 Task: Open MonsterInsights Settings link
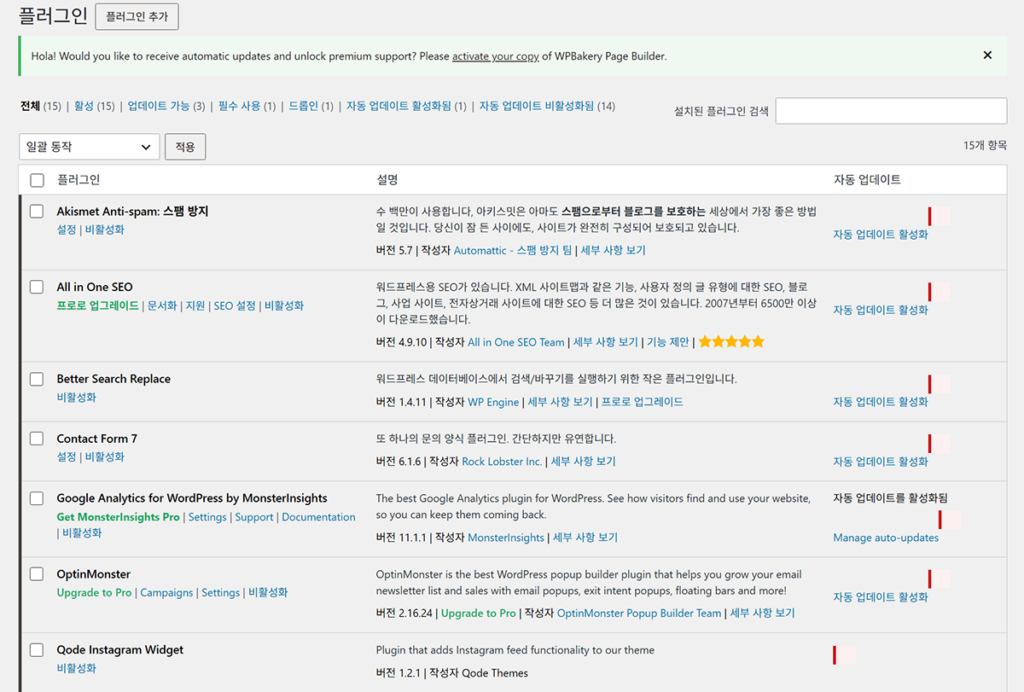pos(208,517)
